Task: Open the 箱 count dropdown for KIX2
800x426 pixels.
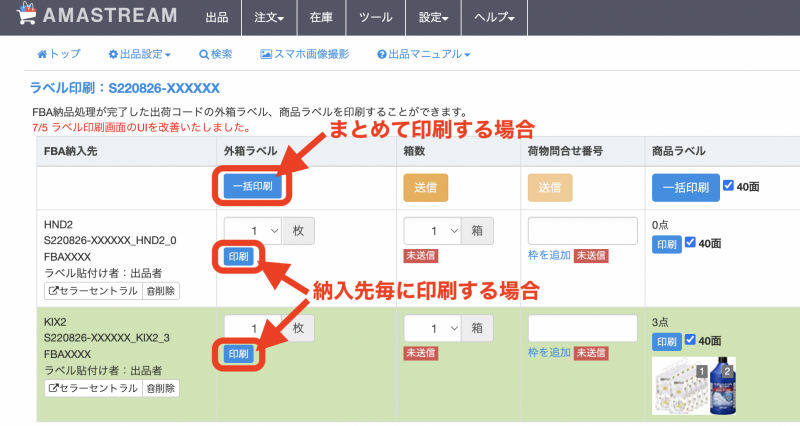Action: [x=433, y=328]
